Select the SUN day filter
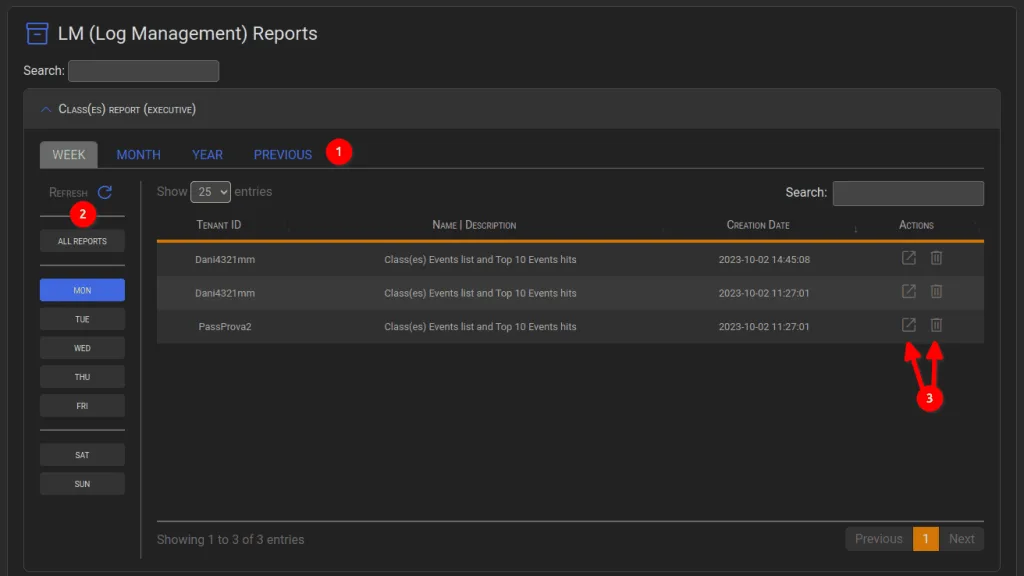 (x=82, y=484)
